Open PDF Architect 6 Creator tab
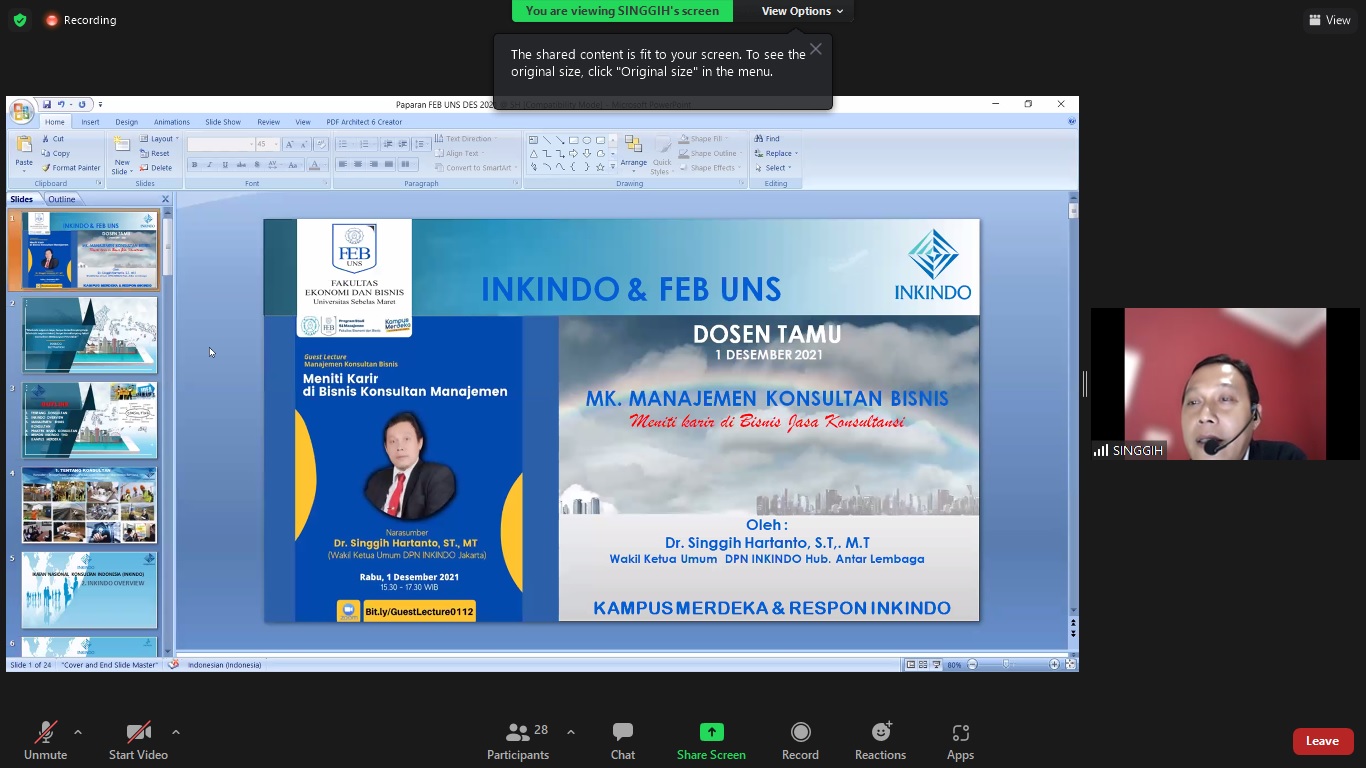The width and height of the screenshot is (1366, 768). coord(364,122)
